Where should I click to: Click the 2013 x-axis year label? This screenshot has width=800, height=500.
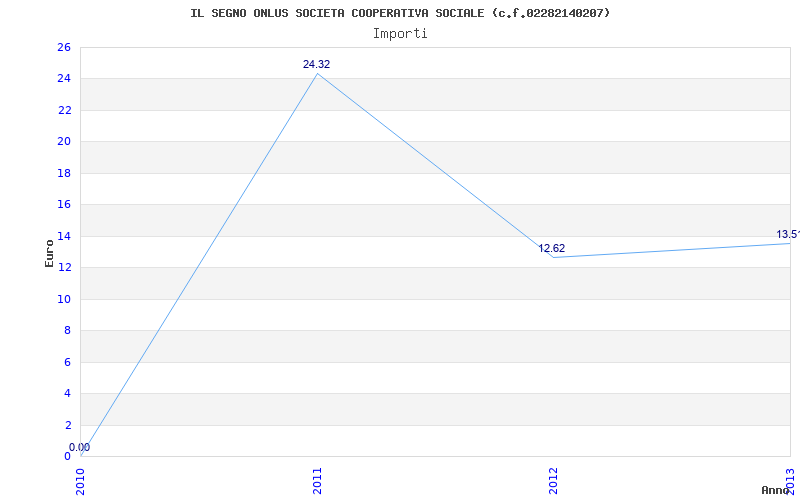790,481
